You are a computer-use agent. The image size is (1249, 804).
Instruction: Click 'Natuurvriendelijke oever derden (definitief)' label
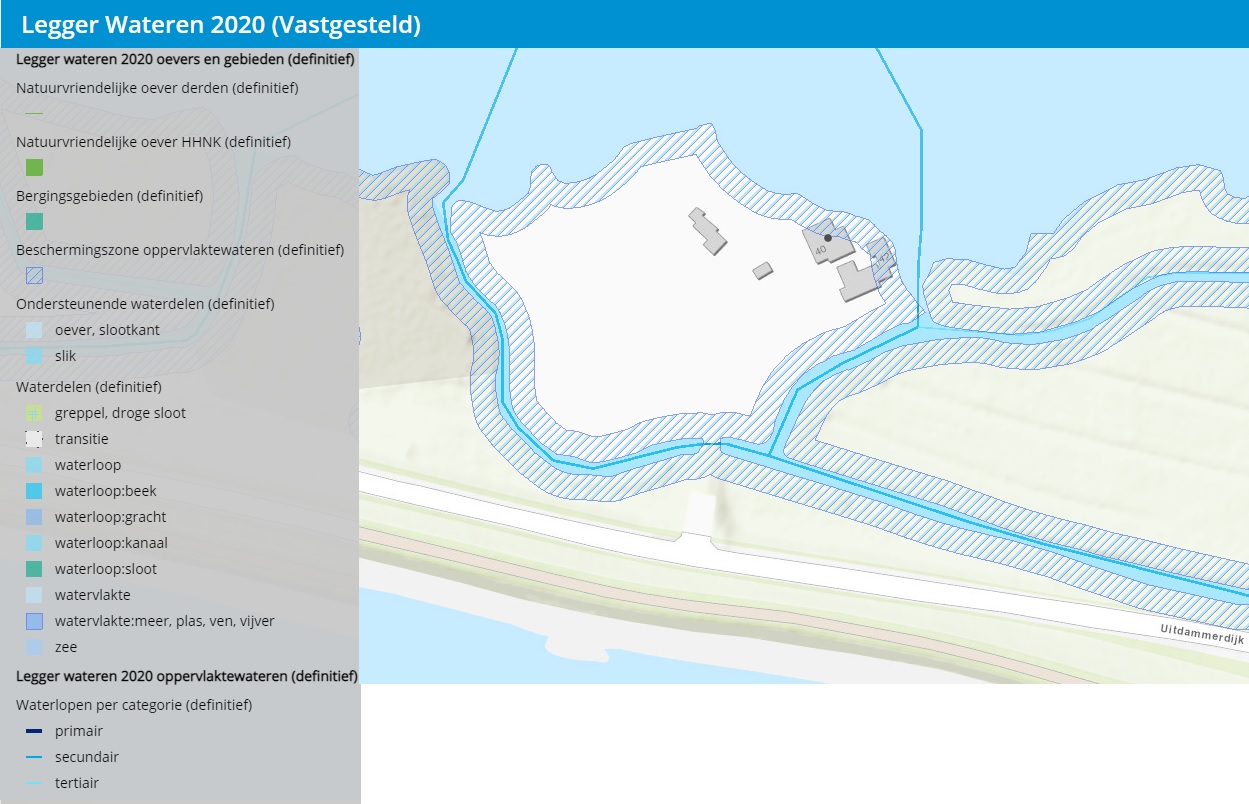point(157,88)
